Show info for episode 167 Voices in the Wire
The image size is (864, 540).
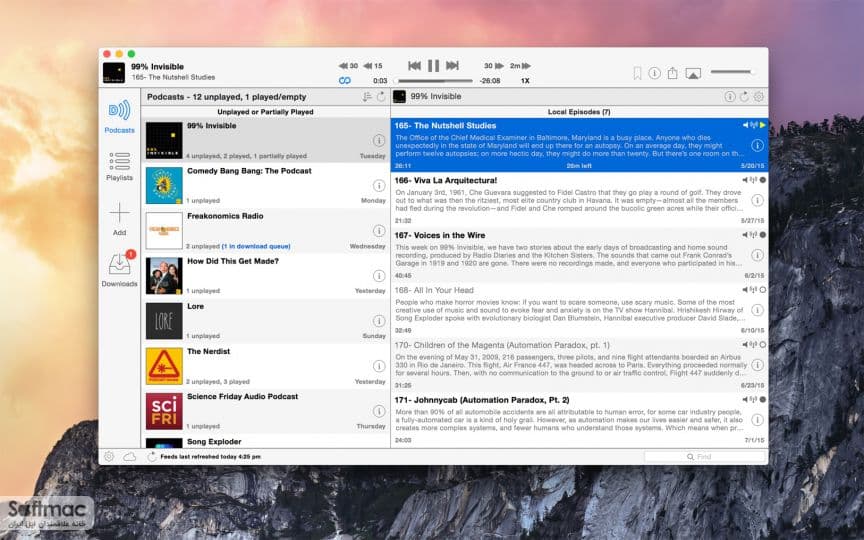(758, 255)
